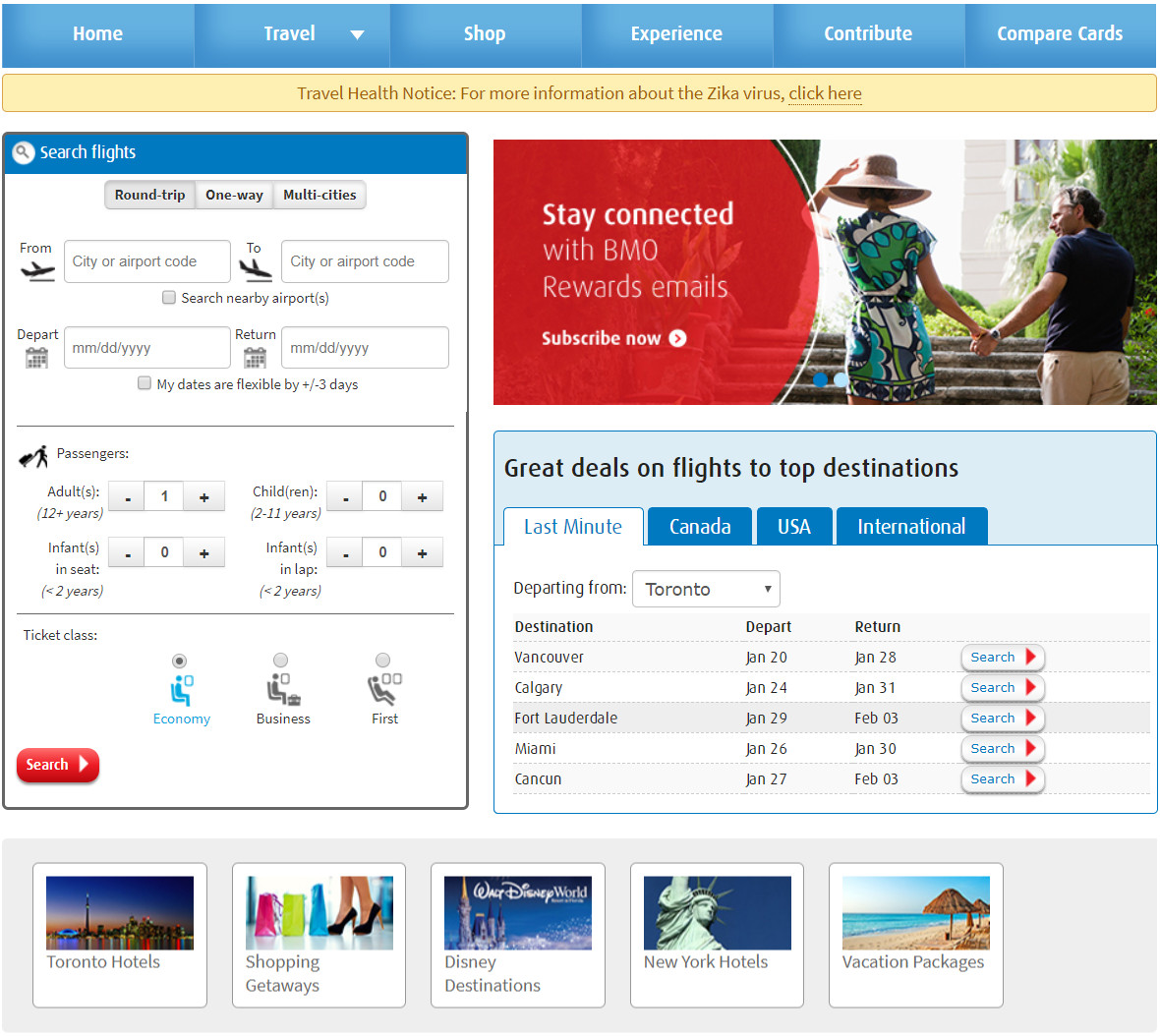Search the Vancouver flight deal
Screen dimensions: 1160x1036
1003,657
